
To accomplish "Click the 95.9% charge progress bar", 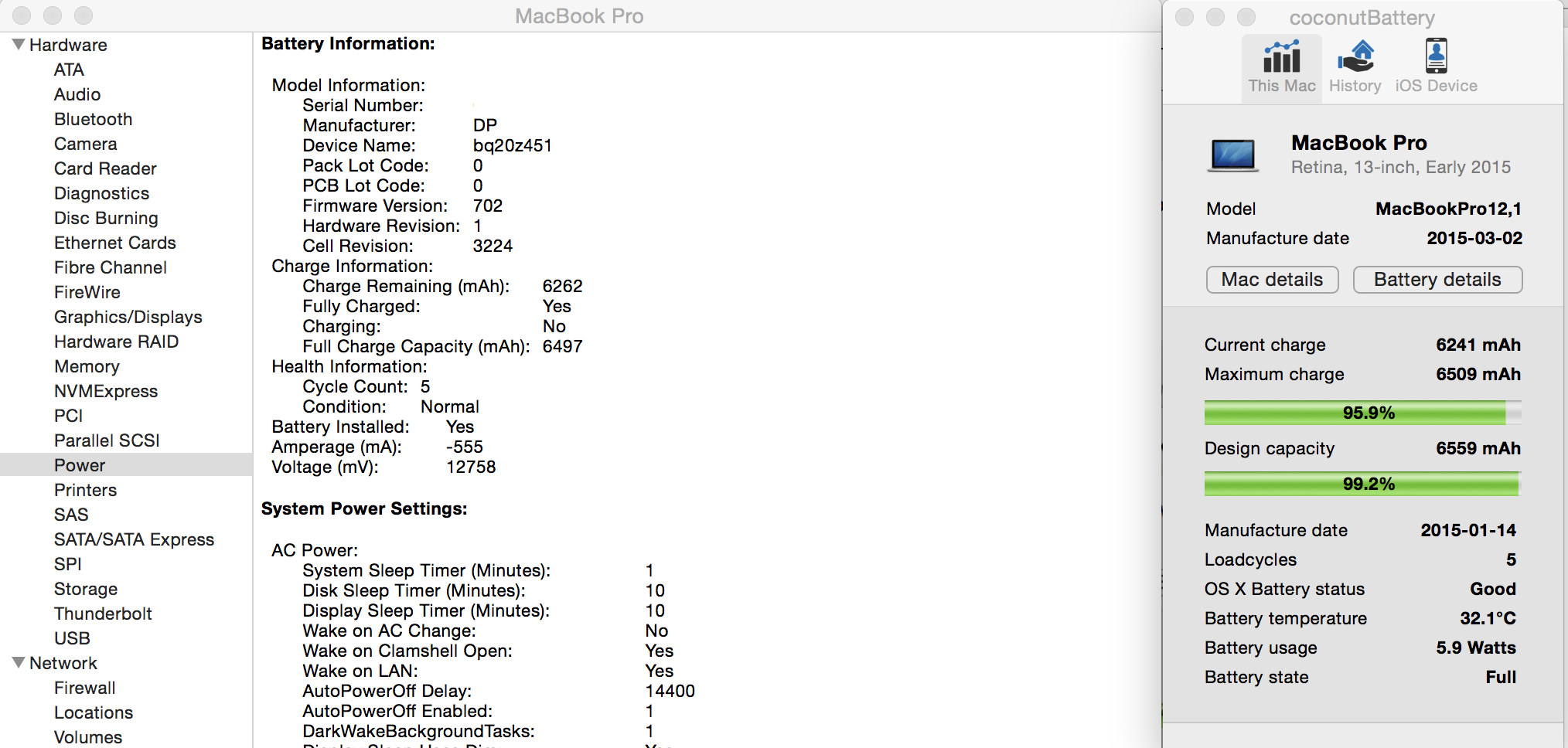I will tap(1362, 413).
